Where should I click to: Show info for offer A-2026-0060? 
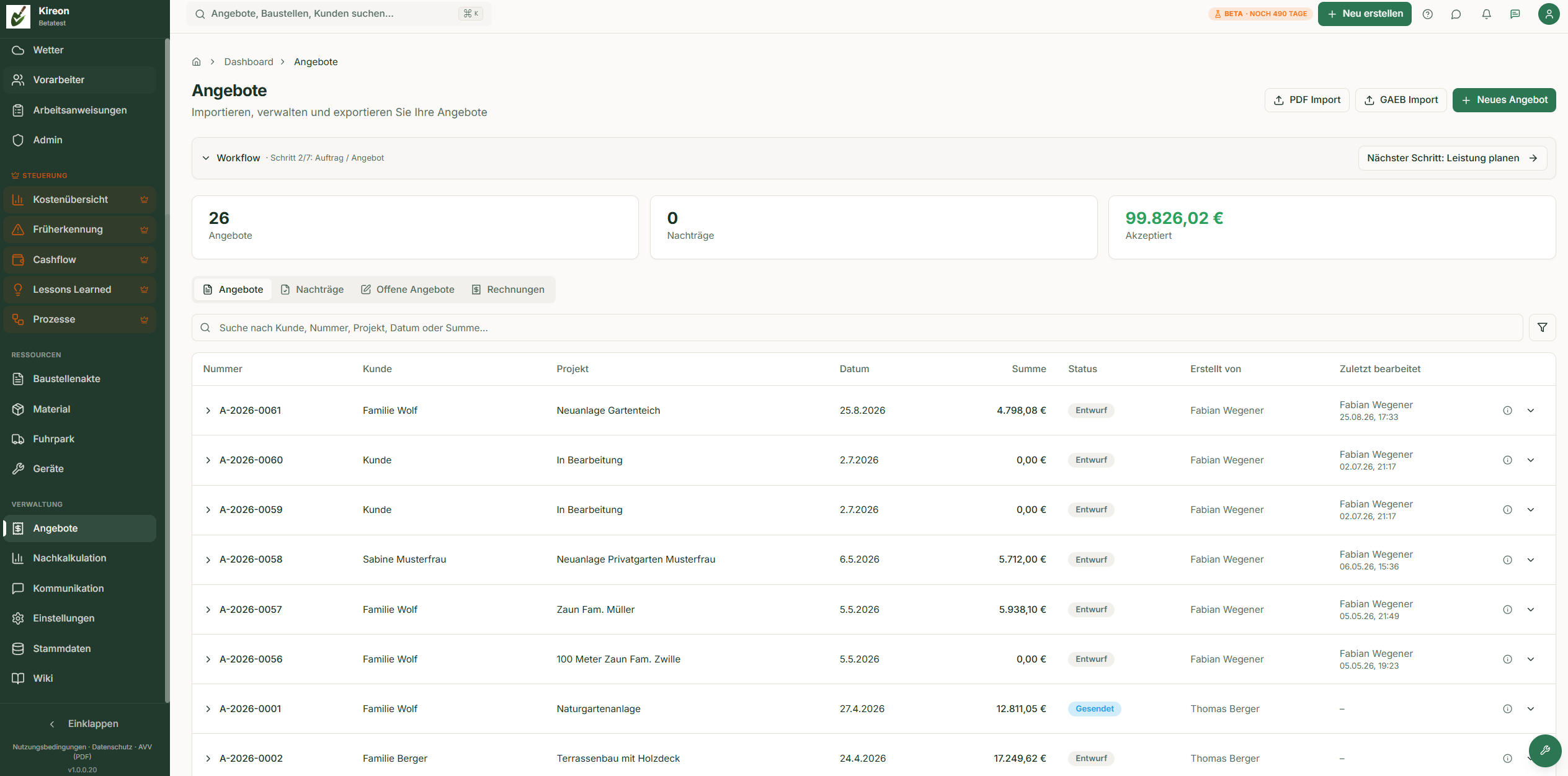[x=1508, y=460]
